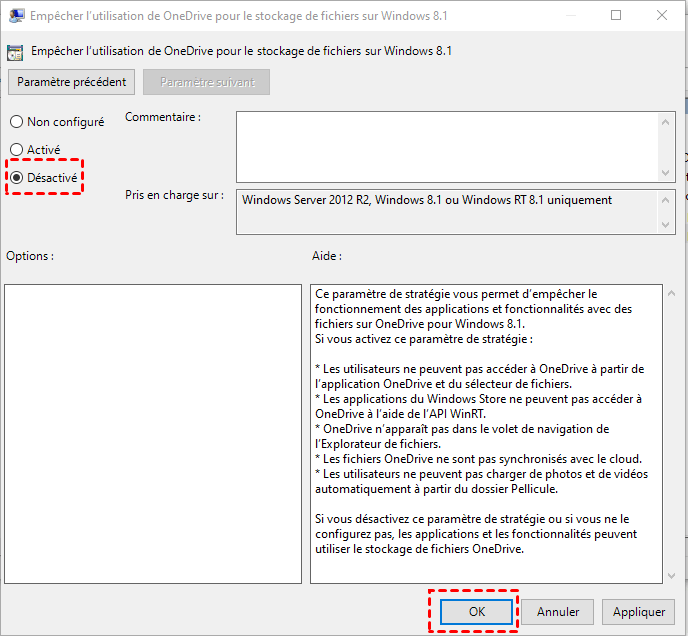Click the help text about Pellicule folder

[481, 481]
